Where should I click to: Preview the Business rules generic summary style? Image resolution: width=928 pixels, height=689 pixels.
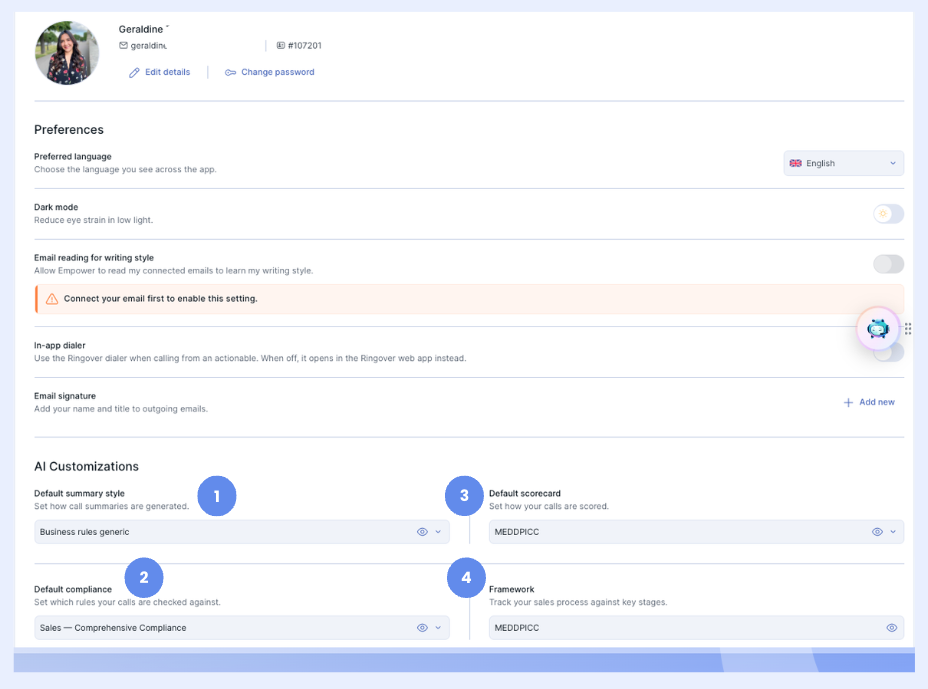pos(422,532)
